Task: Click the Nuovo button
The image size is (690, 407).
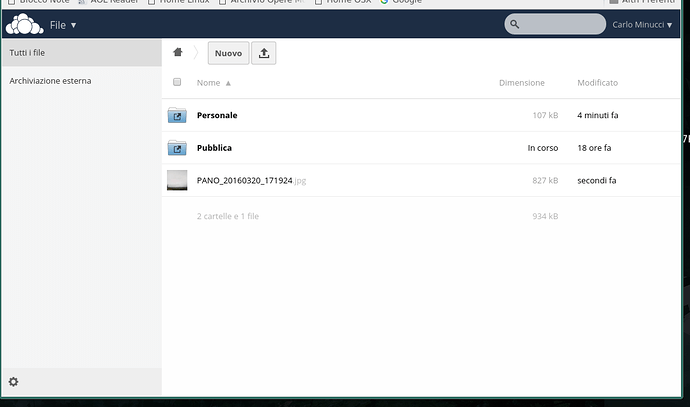Action: pos(228,53)
